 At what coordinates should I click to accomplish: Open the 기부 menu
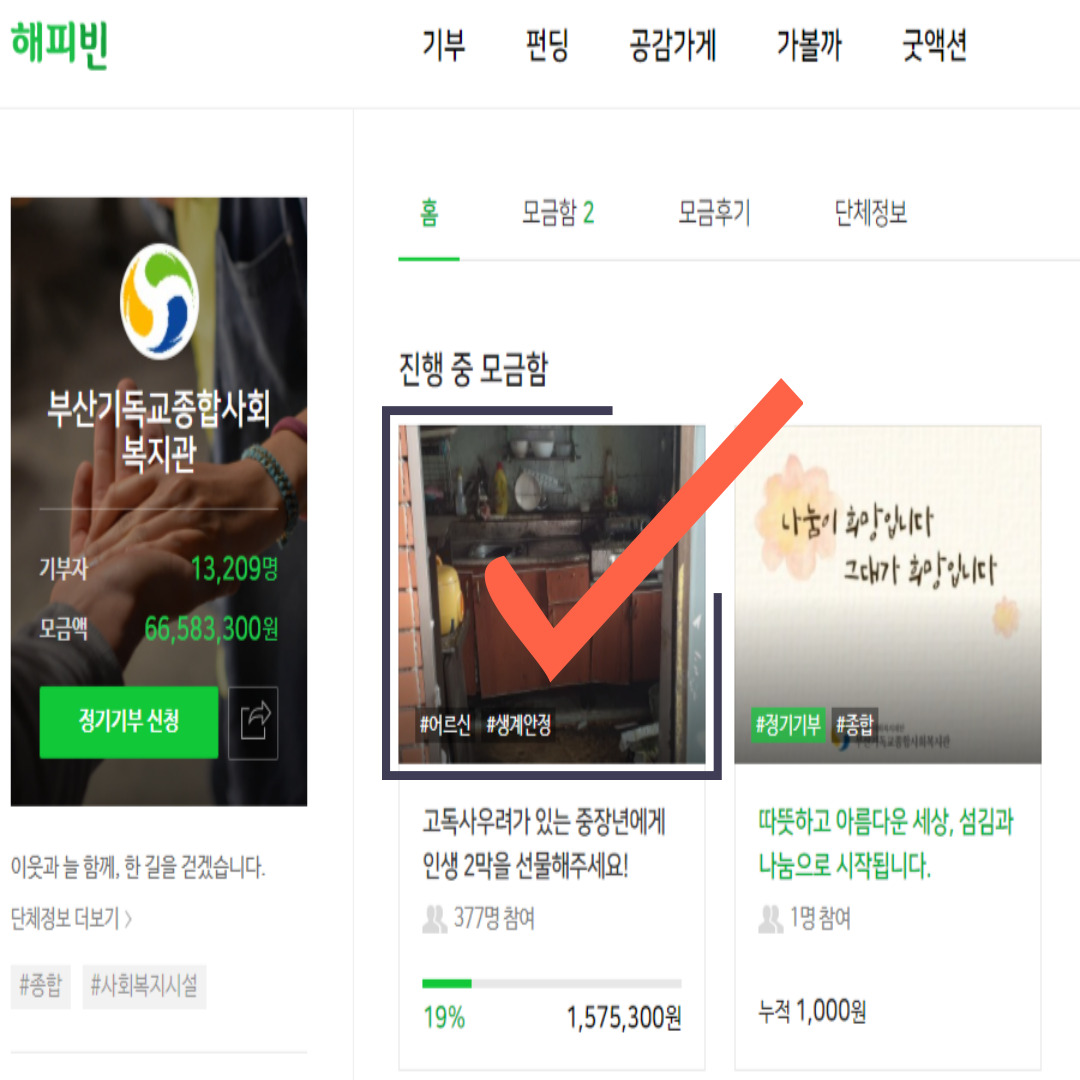[444, 46]
